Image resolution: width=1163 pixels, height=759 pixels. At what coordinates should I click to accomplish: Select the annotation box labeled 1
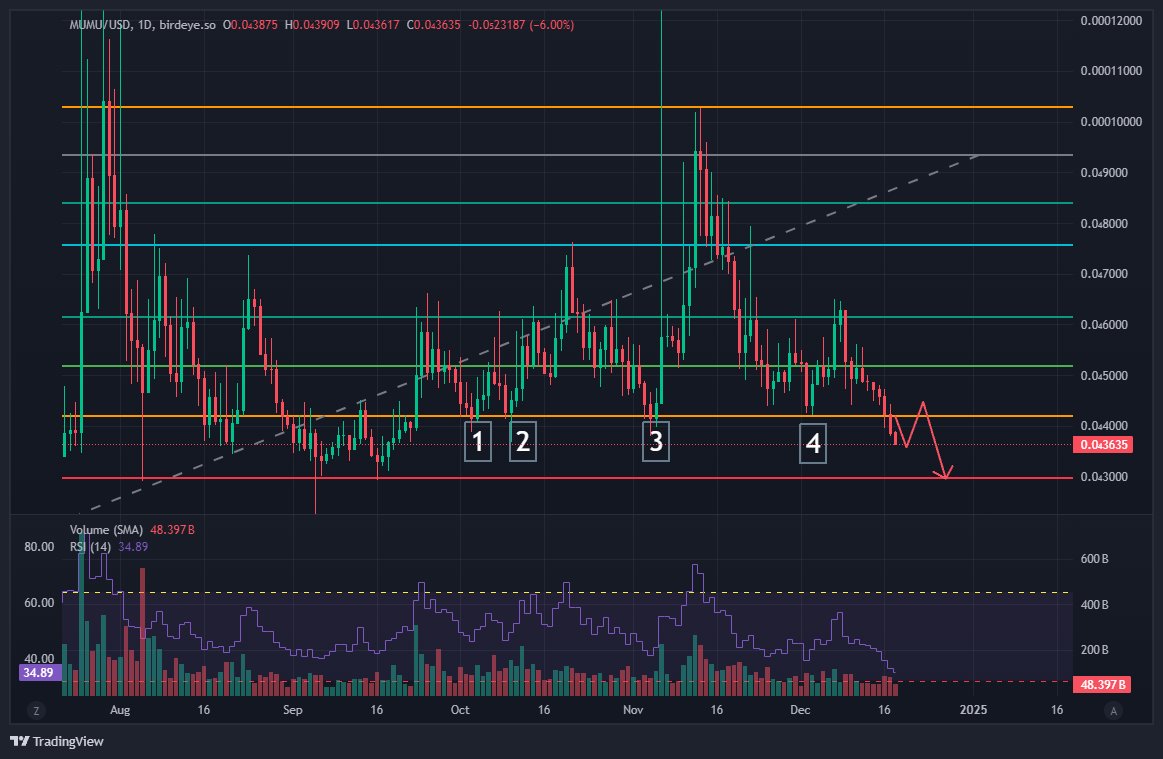coord(478,441)
